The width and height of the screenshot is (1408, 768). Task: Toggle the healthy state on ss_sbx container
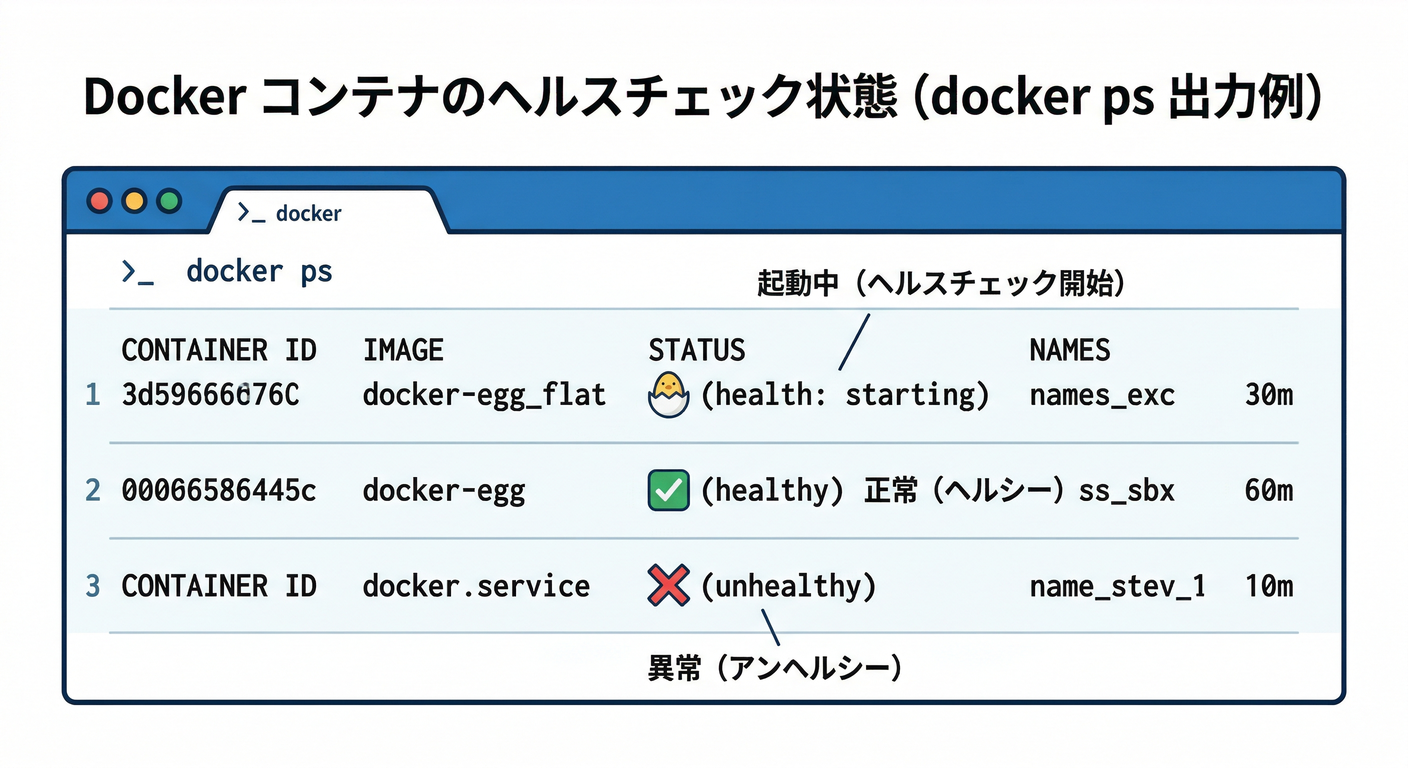[668, 489]
